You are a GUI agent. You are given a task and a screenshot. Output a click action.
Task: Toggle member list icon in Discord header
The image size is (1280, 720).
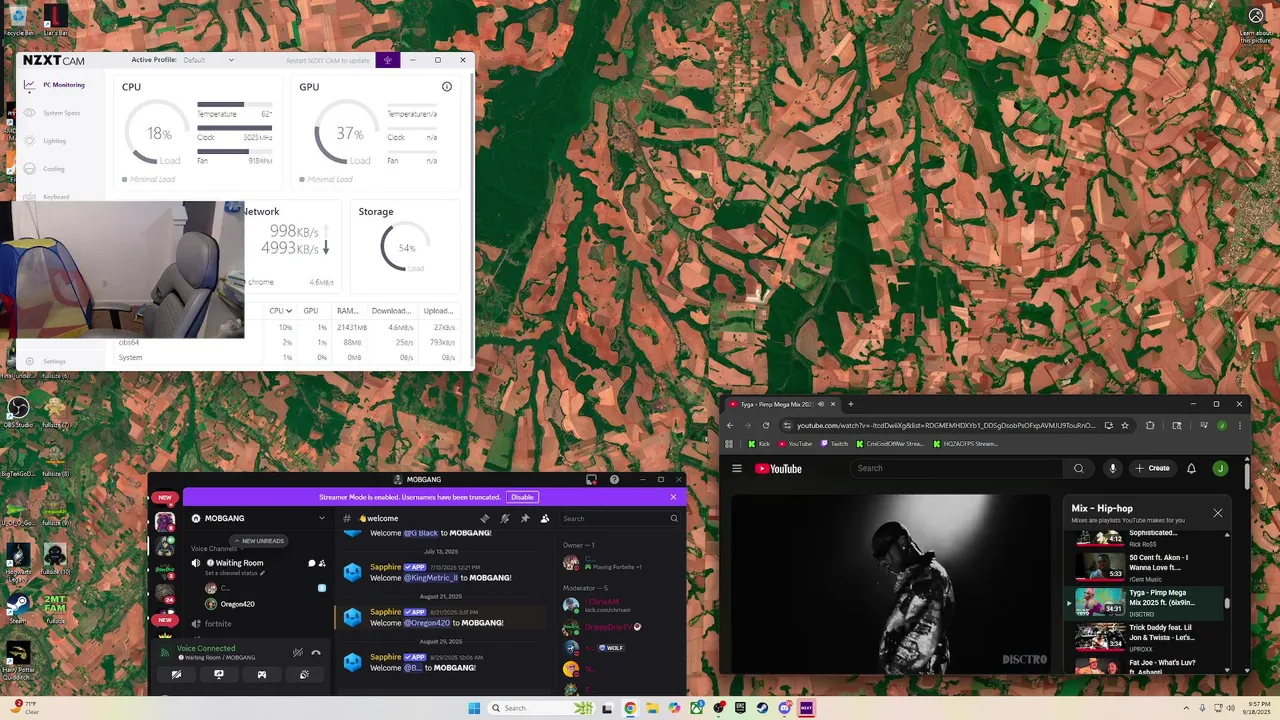point(544,519)
